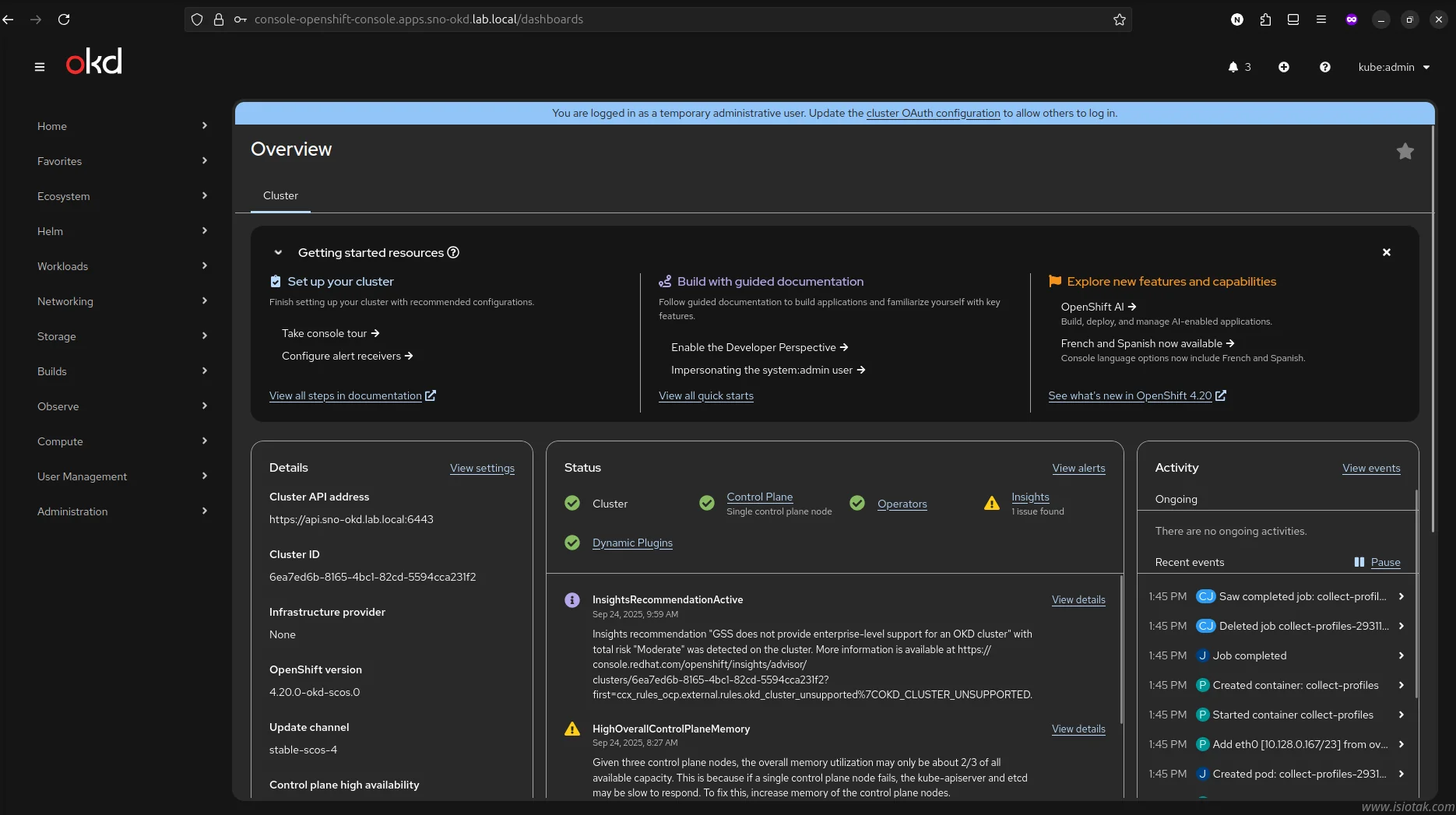Open See what's new in OpenShift 4.20
The image size is (1456, 815).
pyautogui.click(x=1137, y=395)
